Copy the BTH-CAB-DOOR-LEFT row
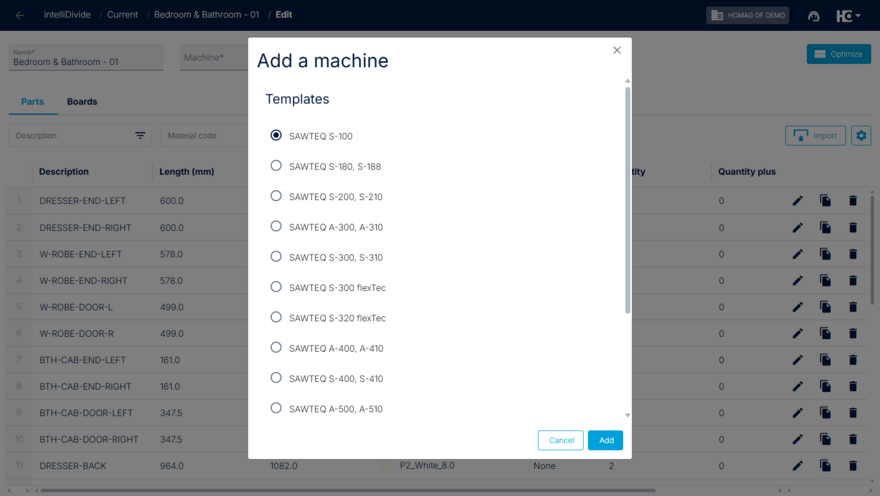Screen dimensions: 880x496 pyautogui.click(x=825, y=413)
